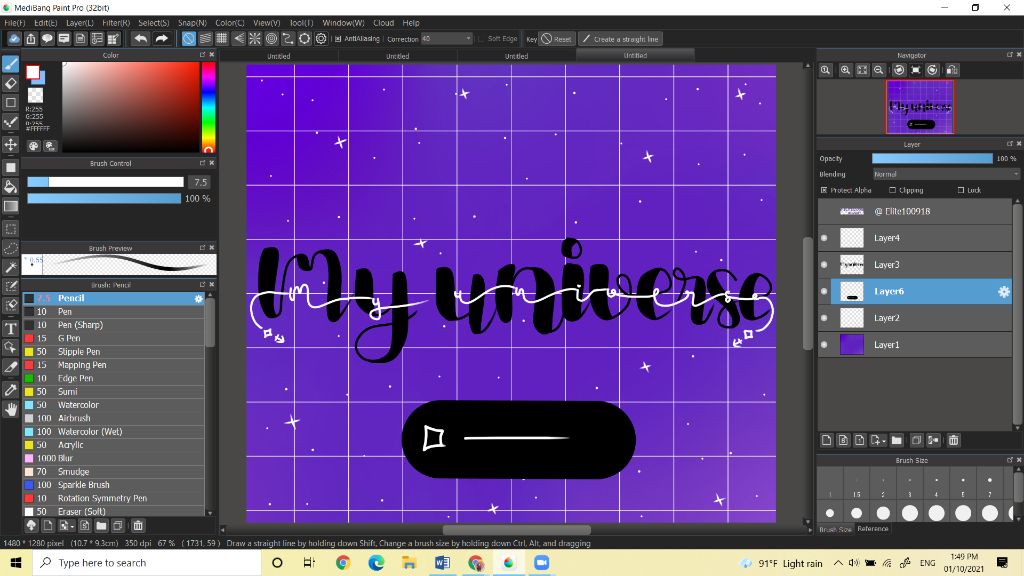
Task: Open the Layer menu
Action: click(x=80, y=22)
